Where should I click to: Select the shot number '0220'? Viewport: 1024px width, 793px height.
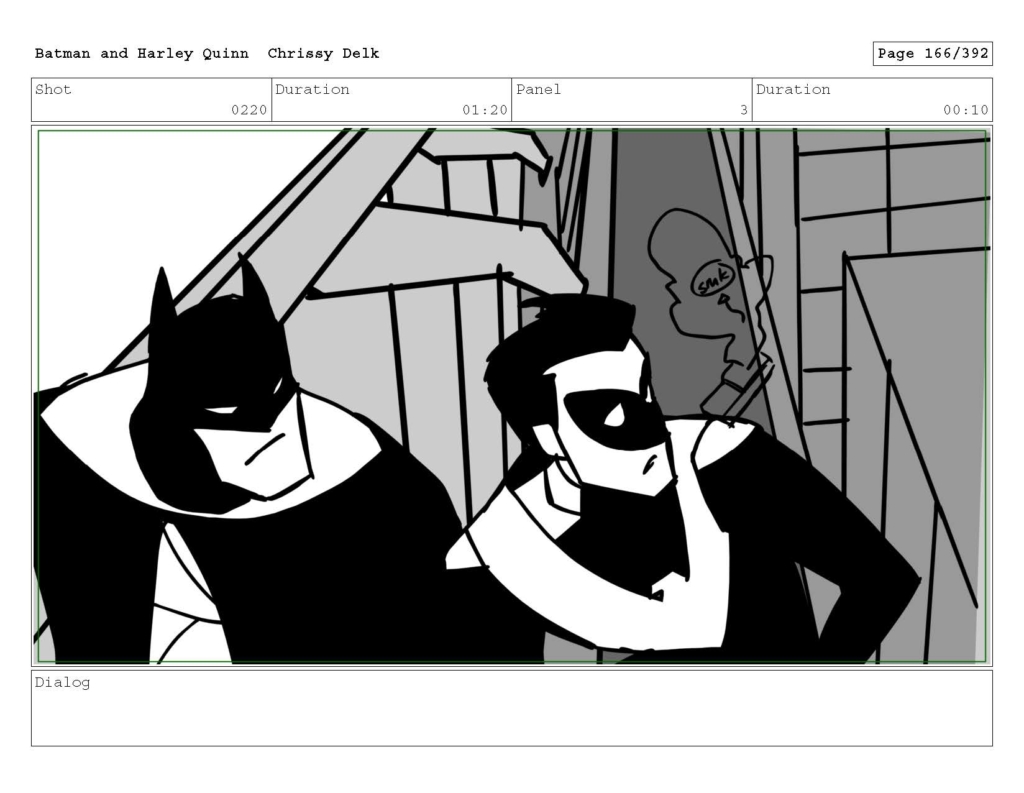(x=249, y=110)
